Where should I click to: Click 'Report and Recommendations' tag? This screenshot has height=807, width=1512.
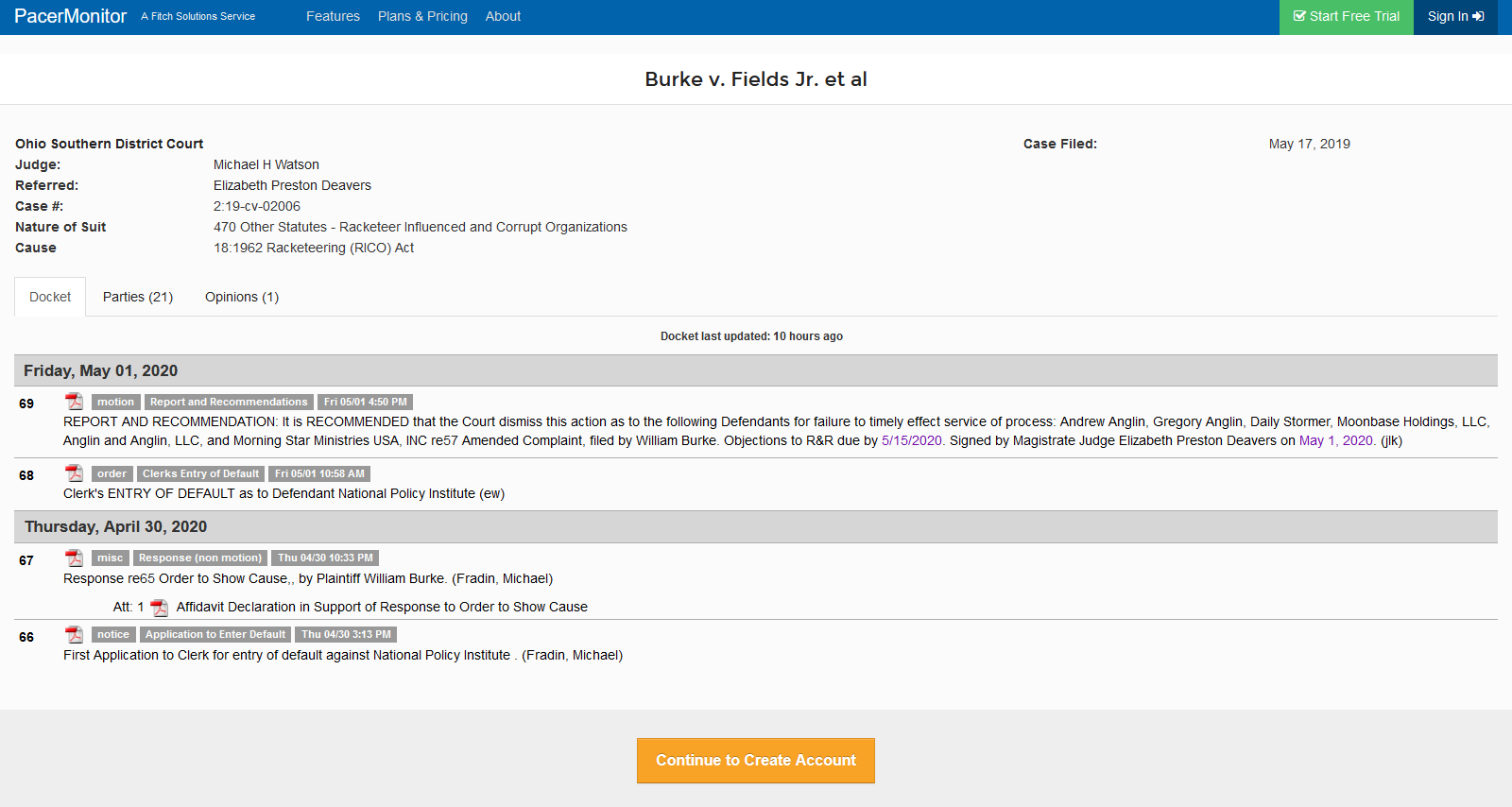(x=229, y=402)
